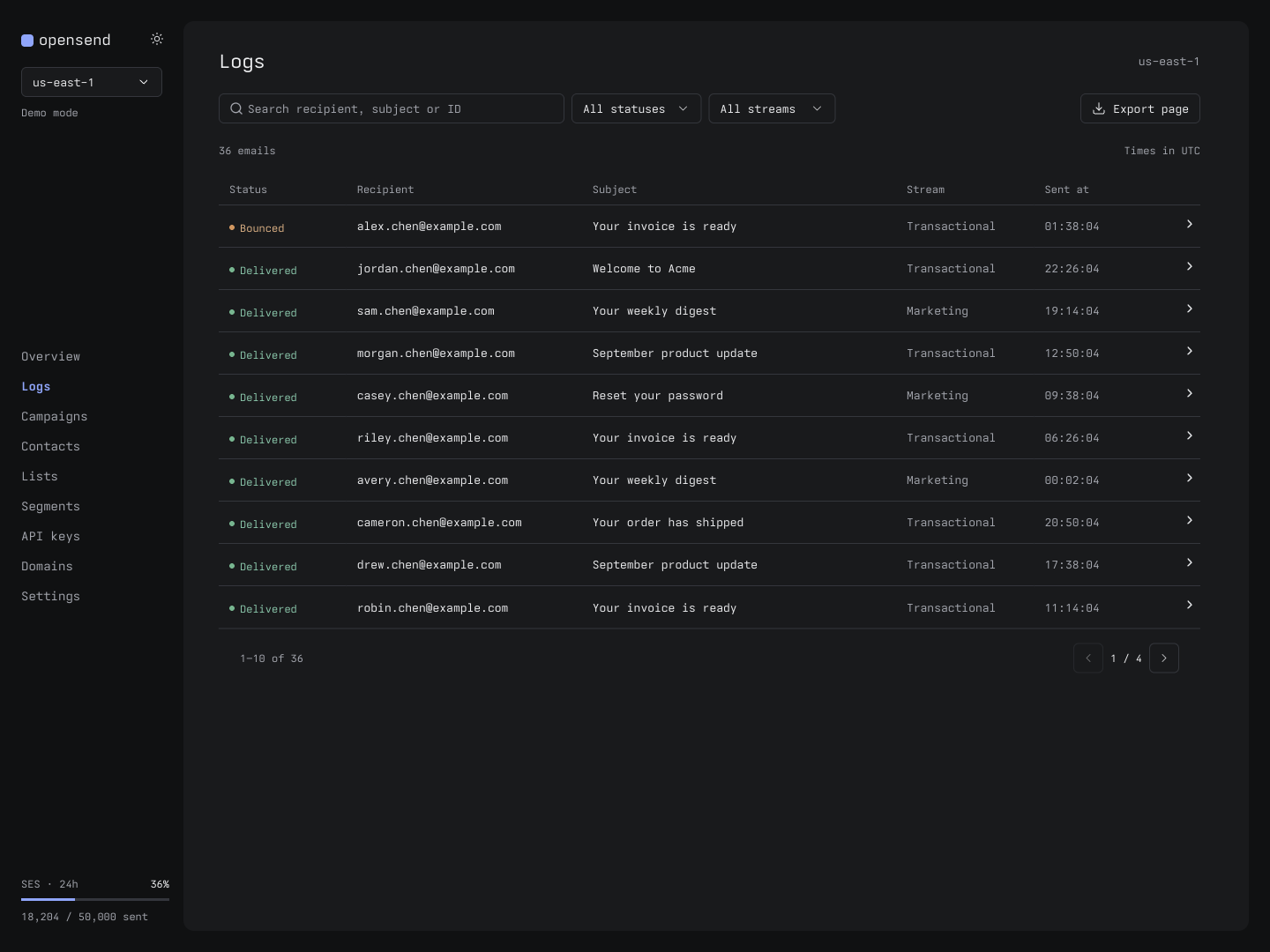Open details chevron for avery.chen@example.com
The width and height of the screenshot is (1270, 952).
pos(1189,478)
